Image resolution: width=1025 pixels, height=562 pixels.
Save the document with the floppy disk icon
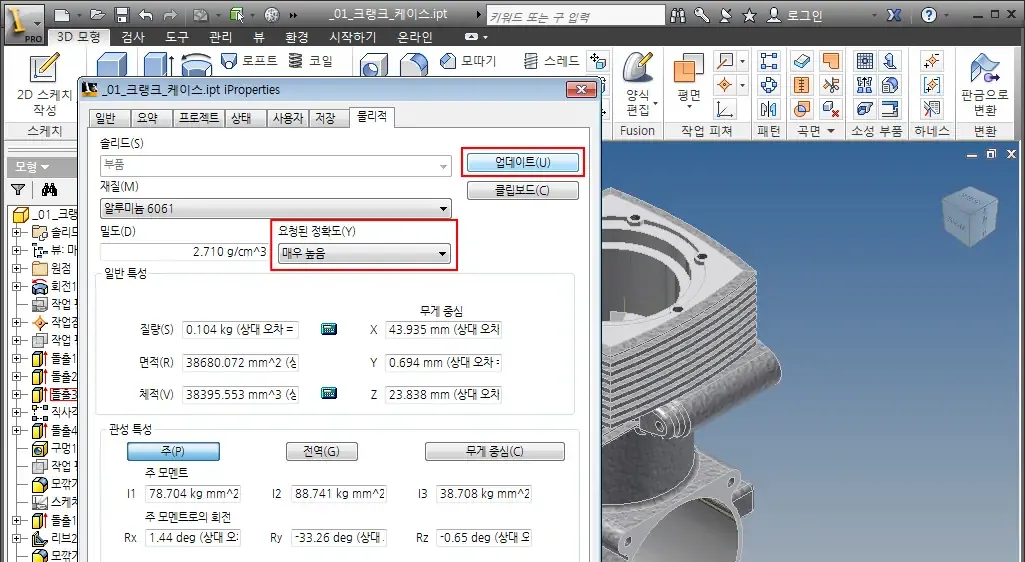click(122, 14)
